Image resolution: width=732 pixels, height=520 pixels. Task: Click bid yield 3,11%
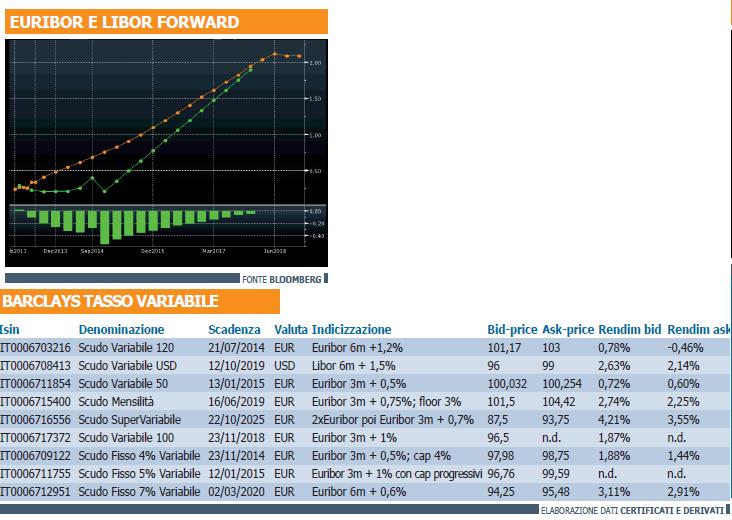click(x=614, y=492)
